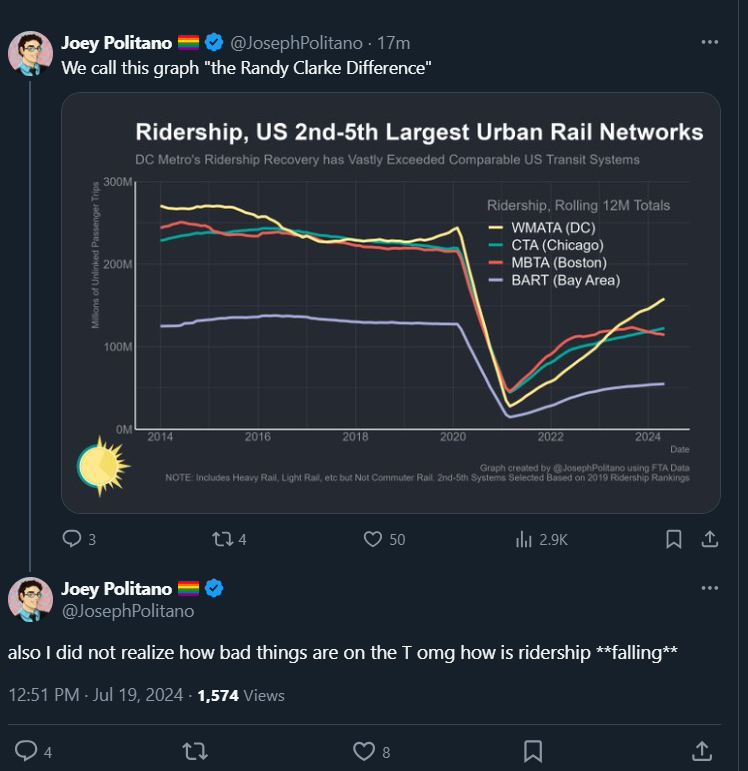The height and width of the screenshot is (771, 748).
Task: Bookmark the ridership graph tweet
Action: [674, 539]
